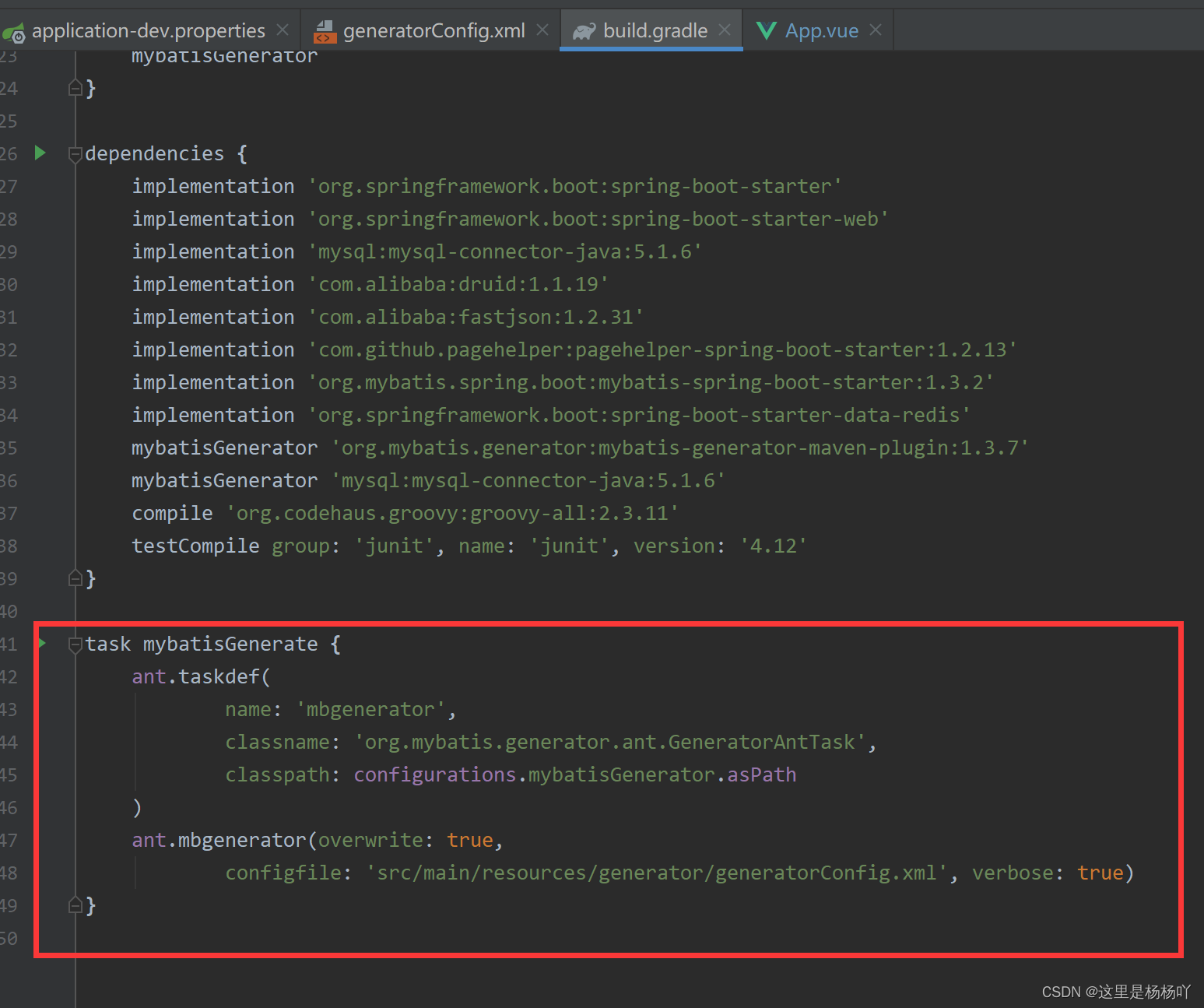This screenshot has height=1008, width=1204.
Task: Collapse the task mybatisGenerate fold marker
Action: tap(75, 644)
